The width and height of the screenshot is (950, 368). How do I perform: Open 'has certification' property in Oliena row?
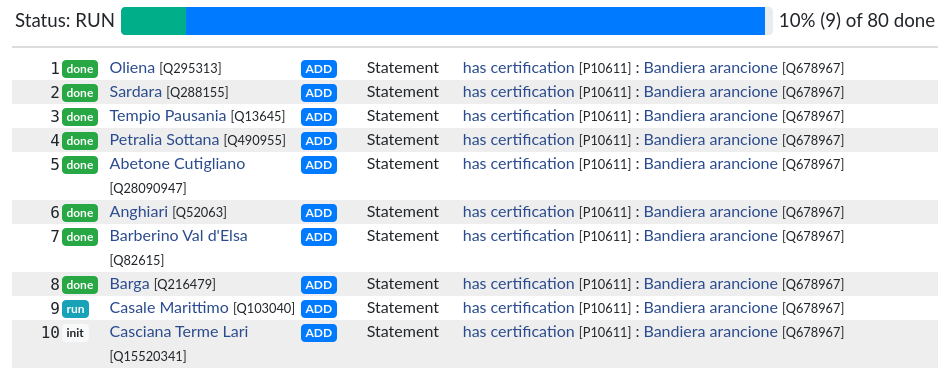click(x=519, y=68)
